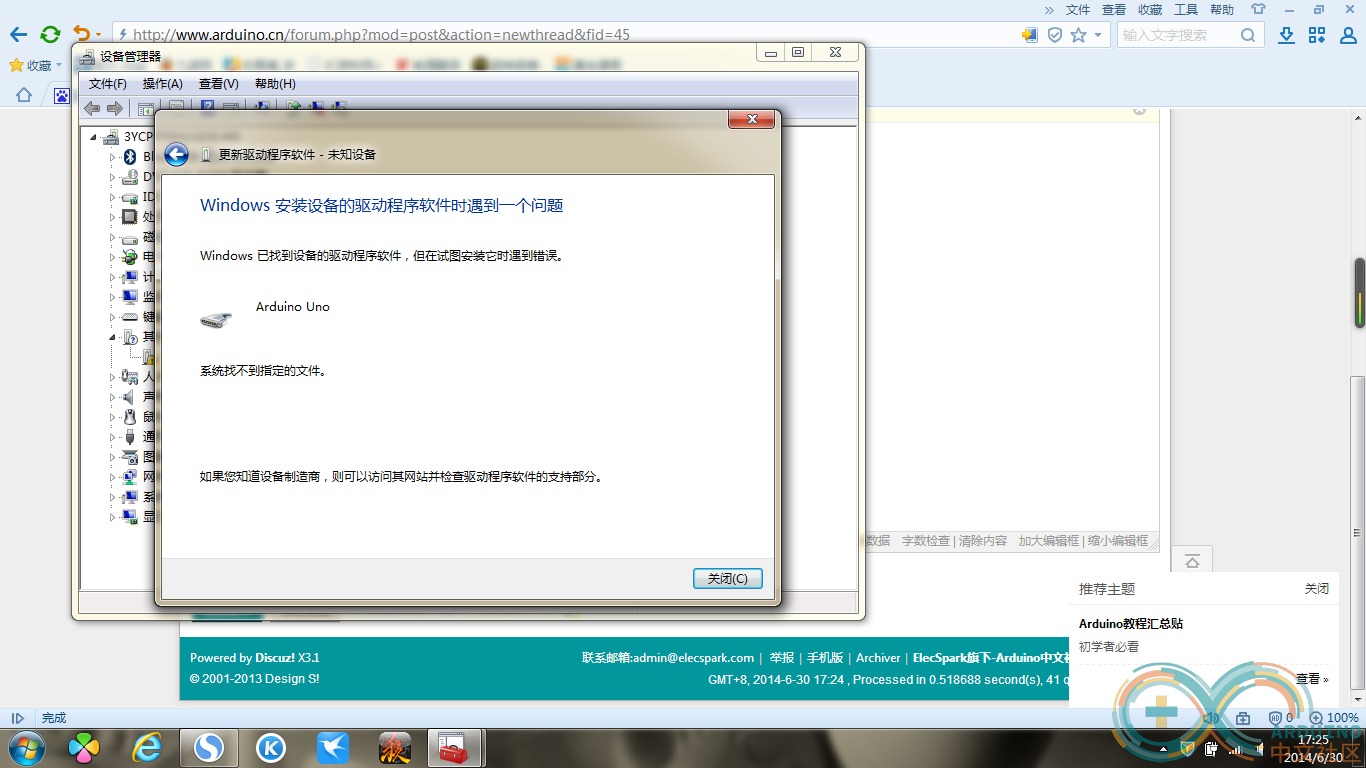This screenshot has width=1366, height=768.
Task: Click the Archiver footer link
Action: coord(878,658)
